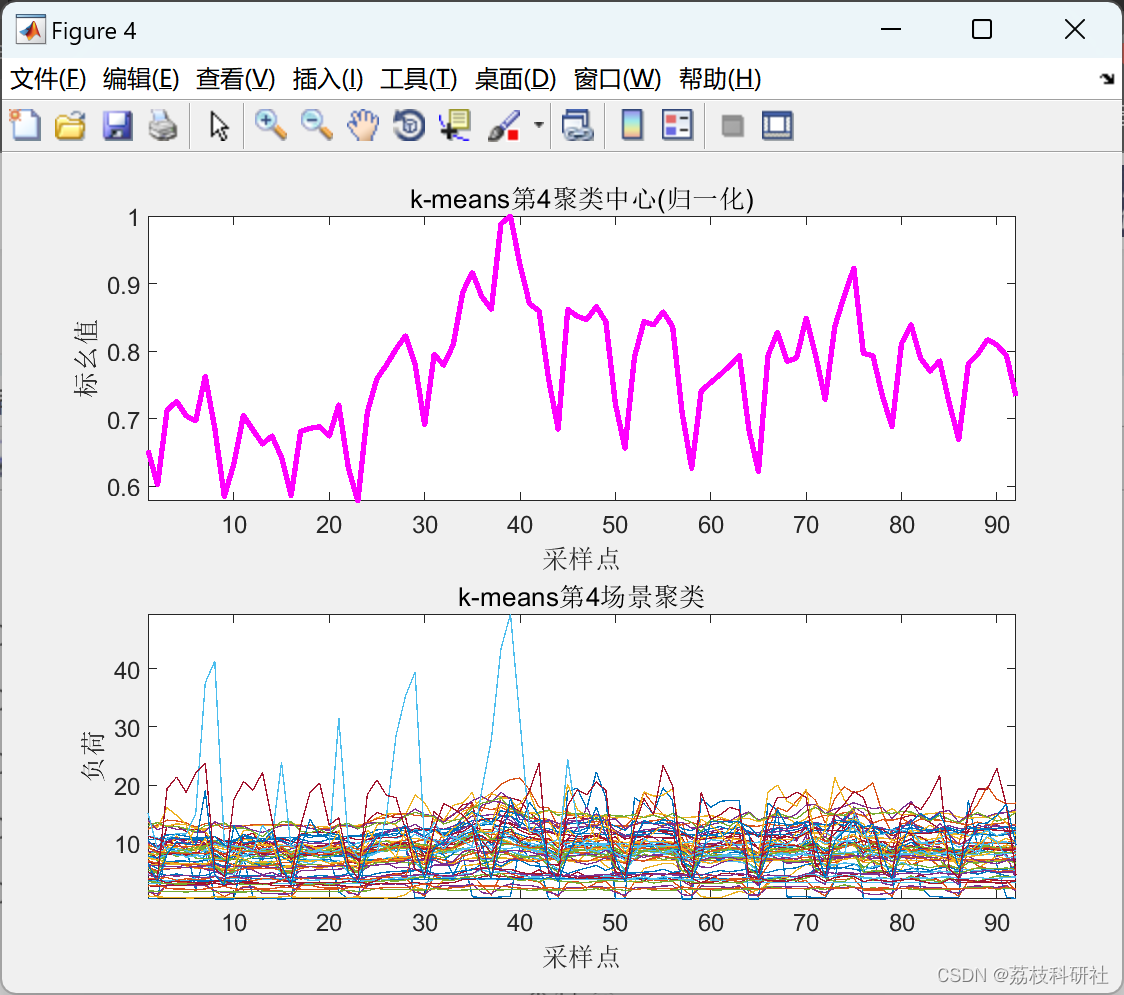Open the 桌面(D) menu

(515, 79)
